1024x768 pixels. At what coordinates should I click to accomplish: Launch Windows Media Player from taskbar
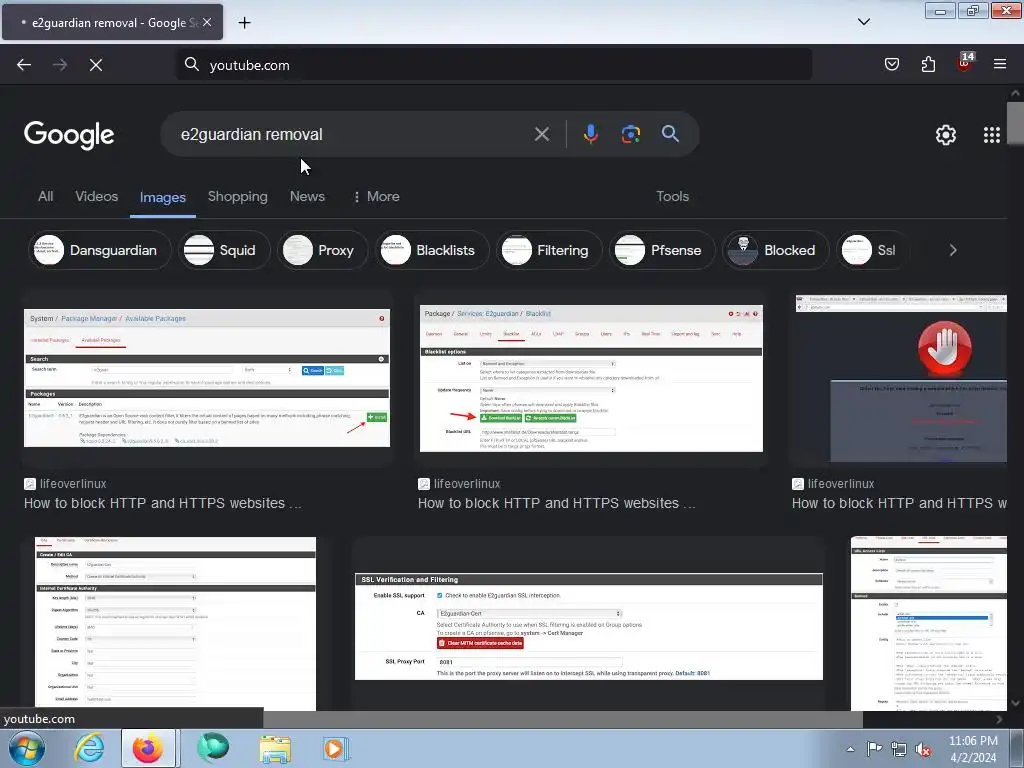[336, 749]
